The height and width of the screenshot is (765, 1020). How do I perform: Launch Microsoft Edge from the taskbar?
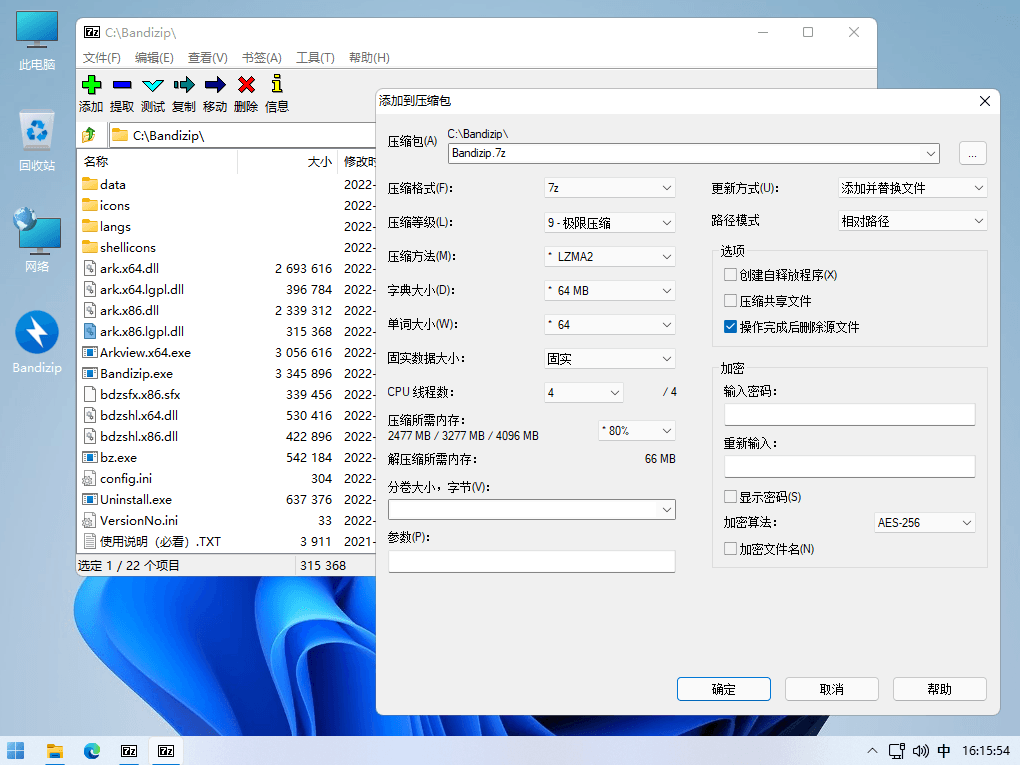92,751
